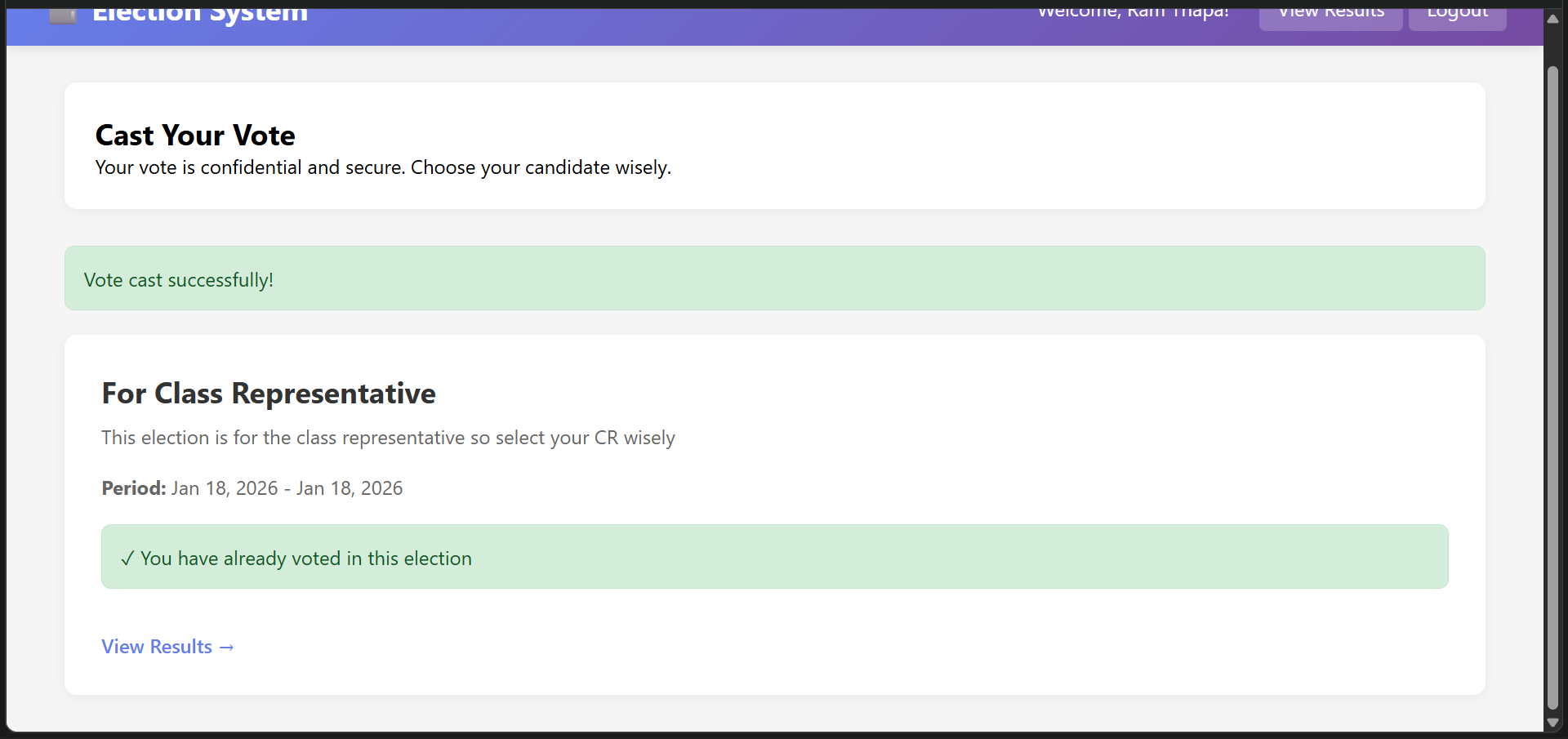Click the confidential and secure subtitle text
The height and width of the screenshot is (739, 1568).
pos(250,167)
